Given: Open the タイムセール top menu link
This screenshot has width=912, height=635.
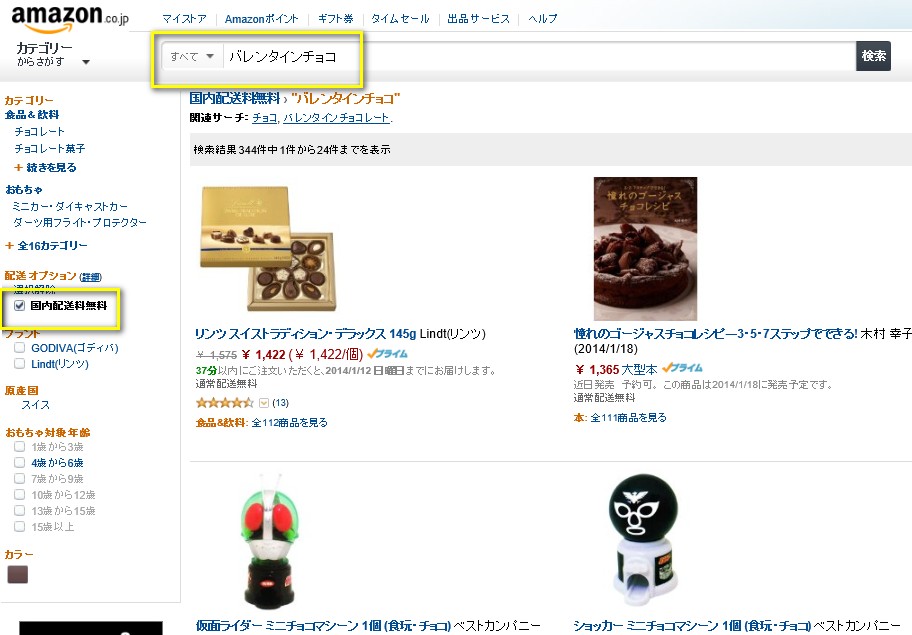Looking at the screenshot, I should point(400,19).
